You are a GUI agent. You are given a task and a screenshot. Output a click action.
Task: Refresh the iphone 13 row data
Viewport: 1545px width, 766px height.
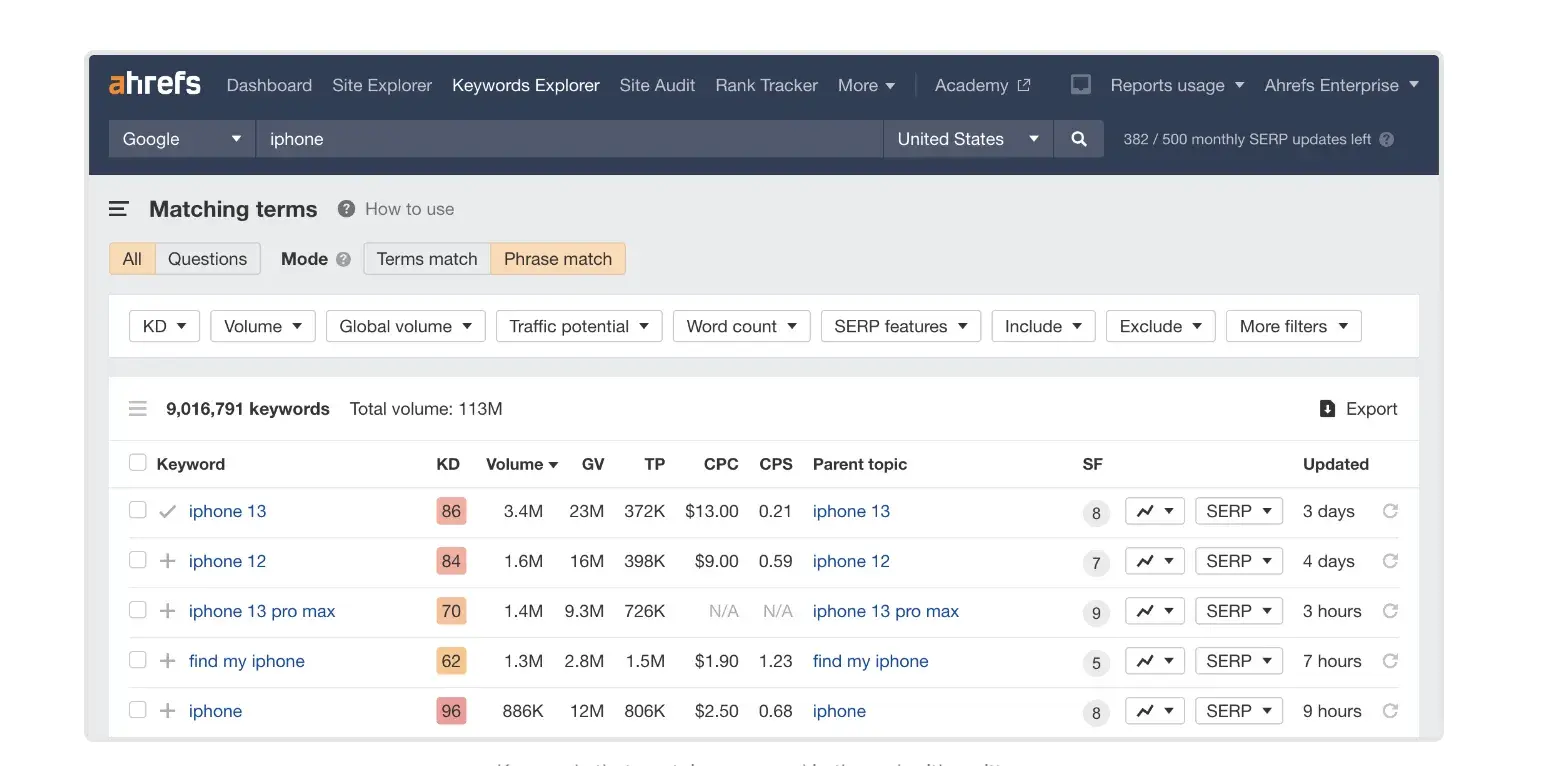[1389, 511]
